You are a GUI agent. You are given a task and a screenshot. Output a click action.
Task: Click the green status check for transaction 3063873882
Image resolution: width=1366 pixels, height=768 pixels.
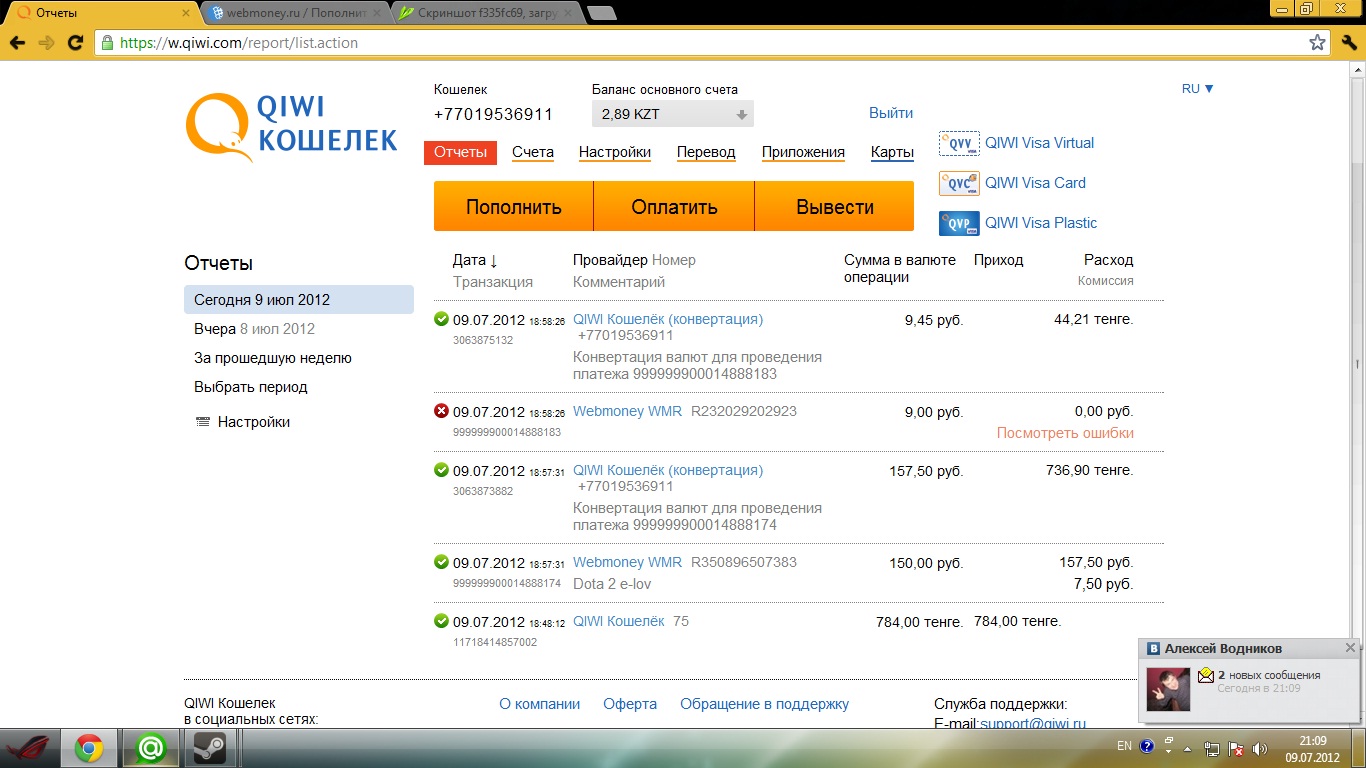click(x=441, y=470)
